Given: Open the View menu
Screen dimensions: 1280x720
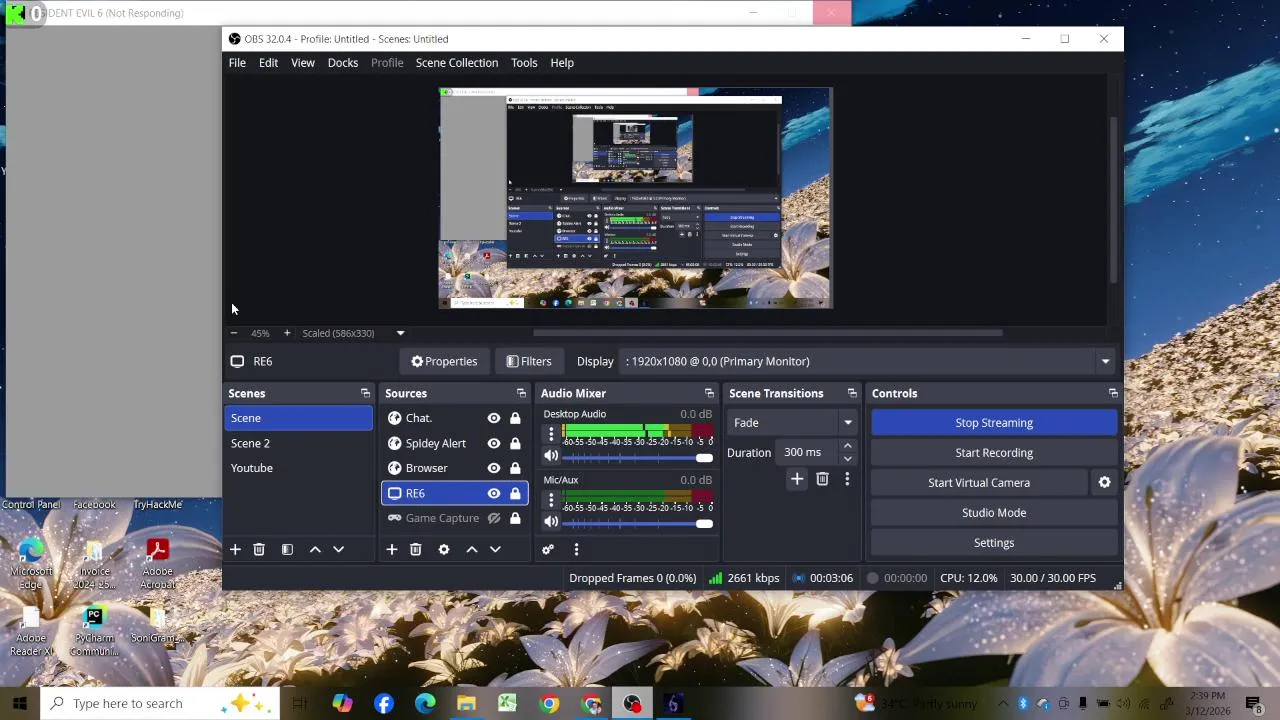Looking at the screenshot, I should click(x=303, y=63).
